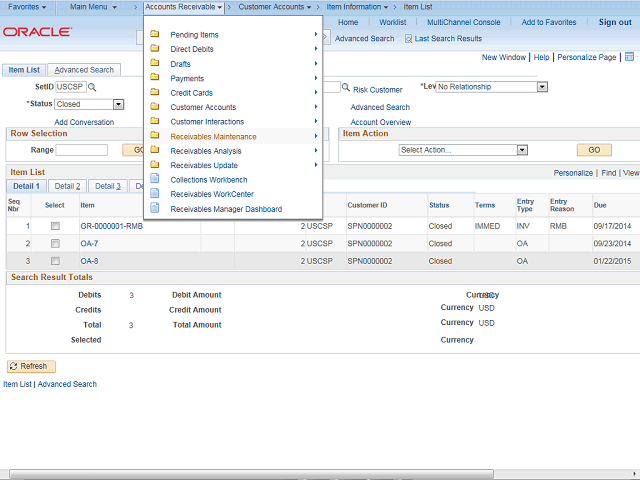
Task: Click the Credit Cards folder icon
Action: click(155, 93)
